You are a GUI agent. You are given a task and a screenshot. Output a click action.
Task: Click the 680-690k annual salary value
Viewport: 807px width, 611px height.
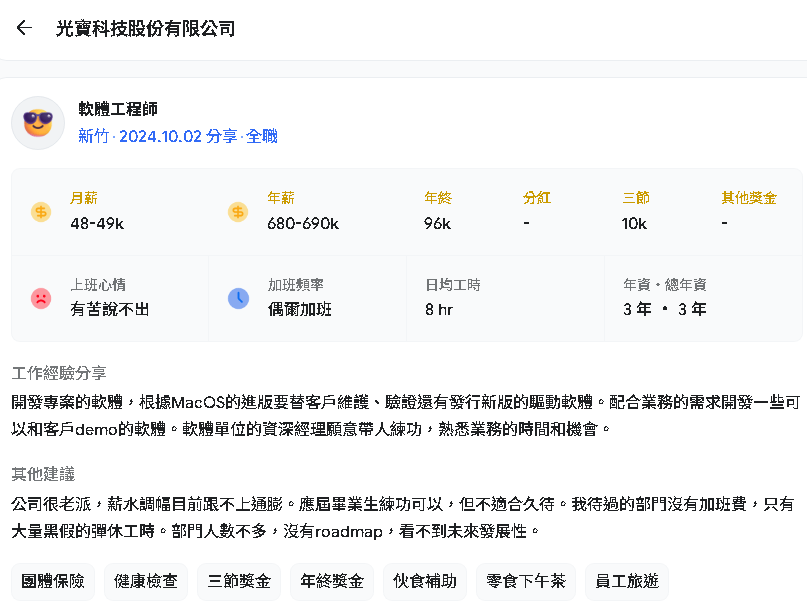coord(303,223)
